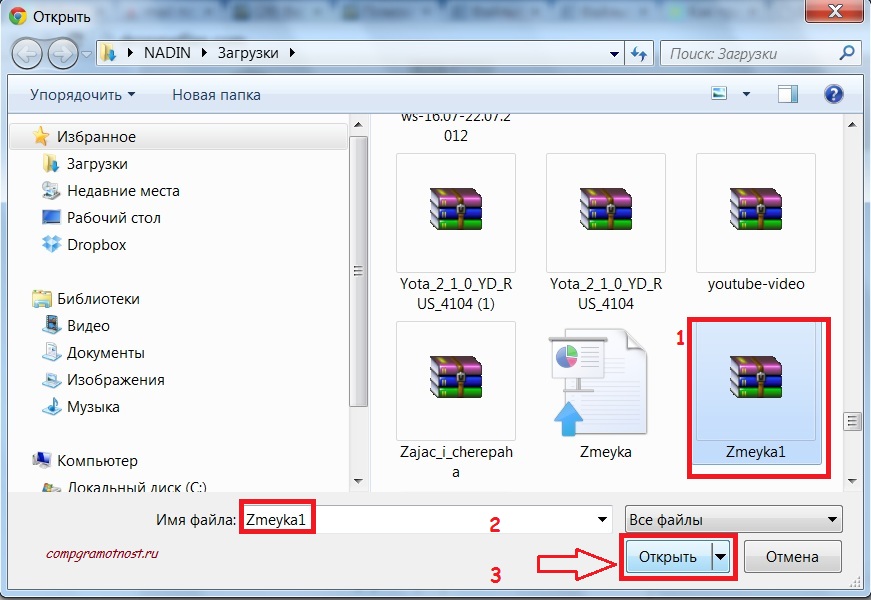Click the navigation pane scrollbar thumb
This screenshot has width=871, height=600.
[x=358, y=271]
